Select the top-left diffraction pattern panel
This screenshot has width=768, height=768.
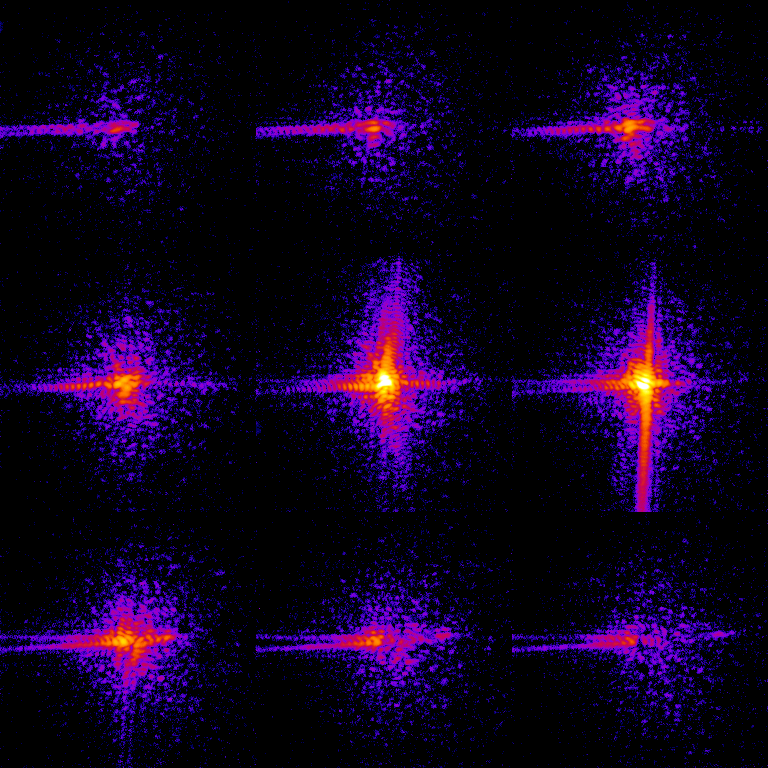pyautogui.click(x=128, y=128)
